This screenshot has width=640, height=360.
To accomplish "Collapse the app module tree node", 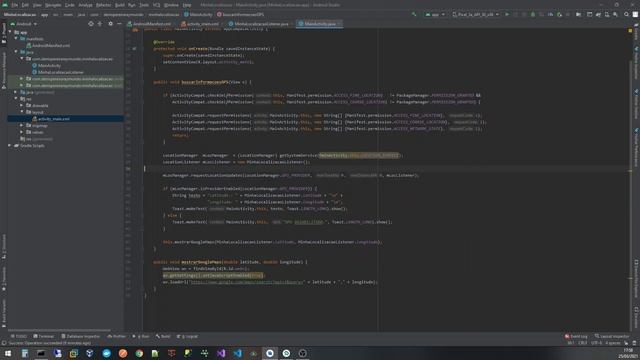I will click(x=10, y=32).
